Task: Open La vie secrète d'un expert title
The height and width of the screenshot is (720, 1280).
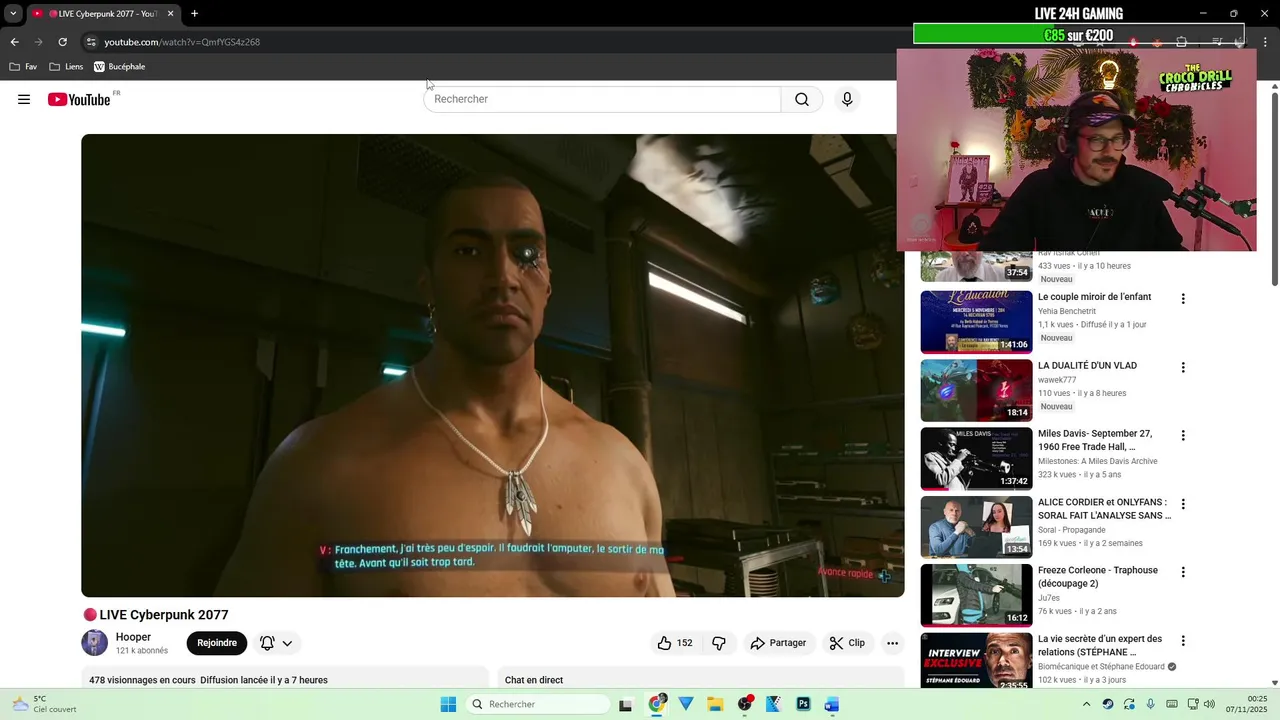Action: pyautogui.click(x=1100, y=645)
